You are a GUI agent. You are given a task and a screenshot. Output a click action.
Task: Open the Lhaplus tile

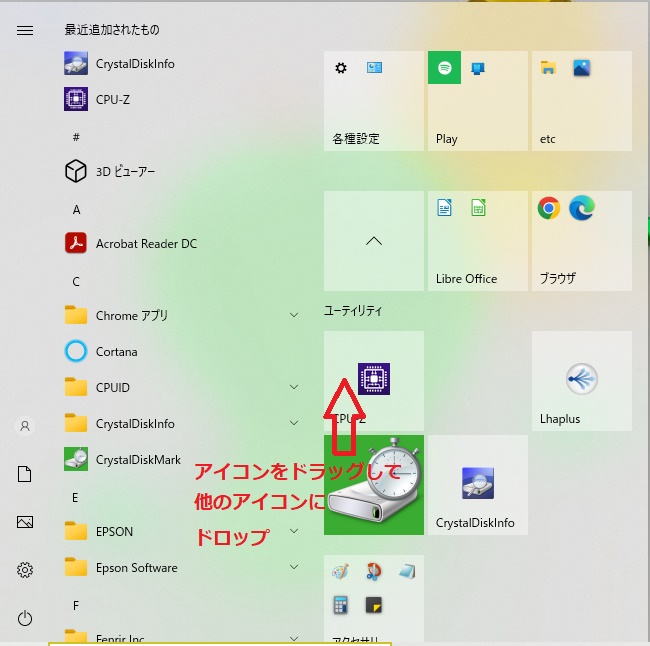coord(582,381)
